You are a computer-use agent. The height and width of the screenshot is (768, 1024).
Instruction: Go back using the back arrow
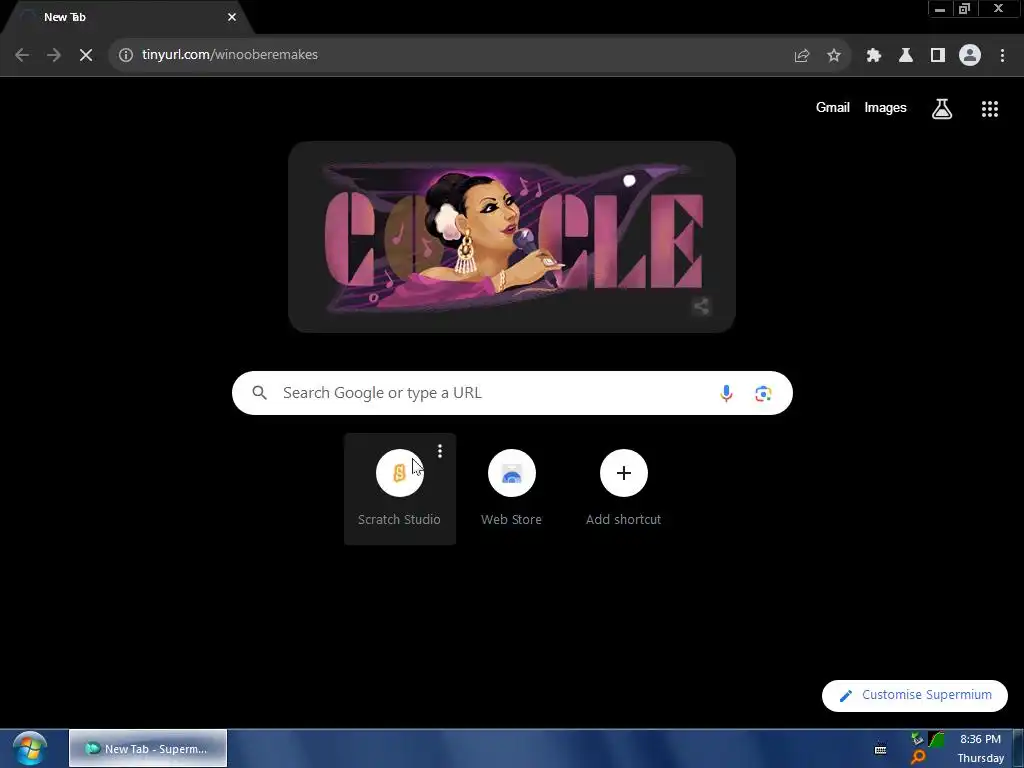(x=22, y=55)
